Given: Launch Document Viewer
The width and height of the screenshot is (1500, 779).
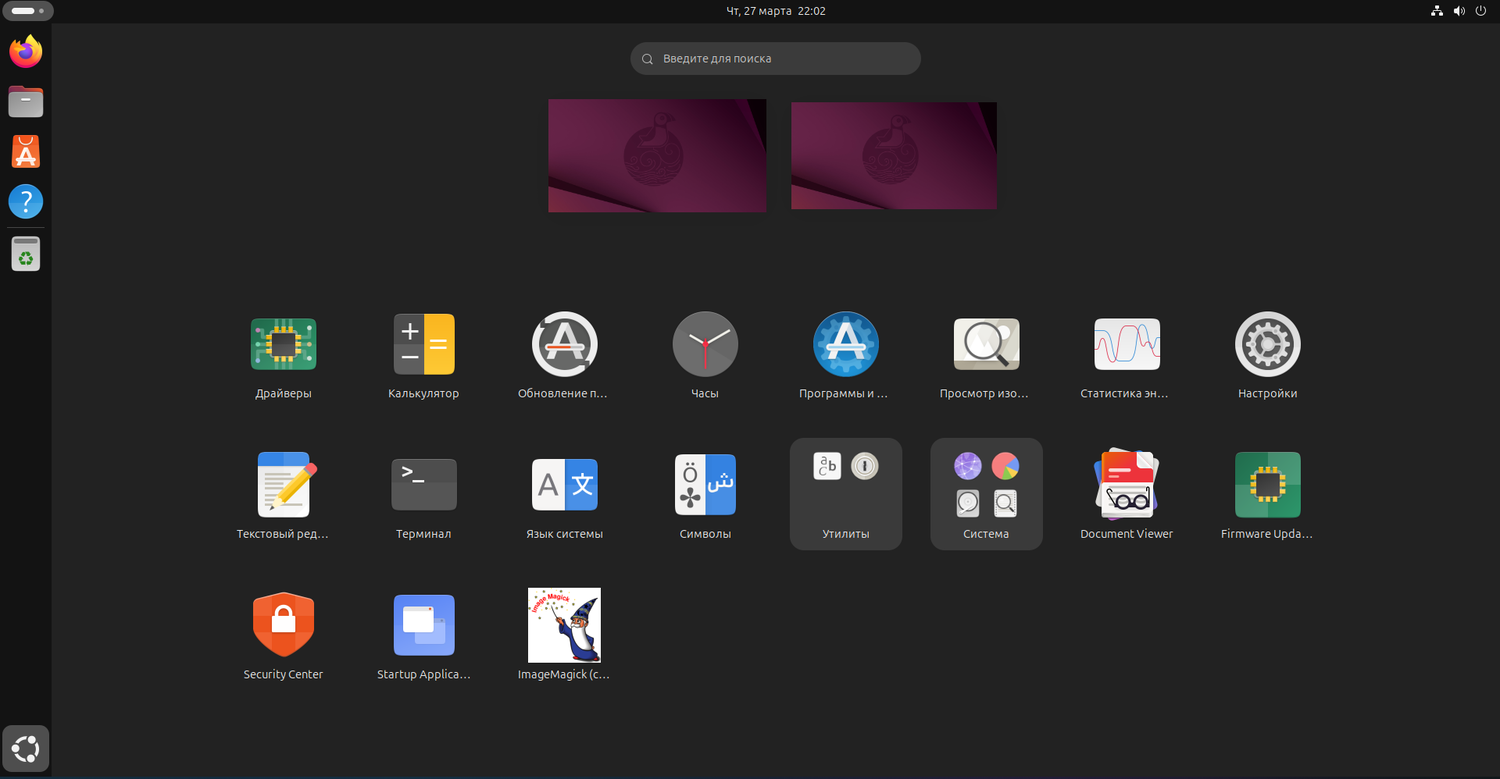Looking at the screenshot, I should [1127, 485].
